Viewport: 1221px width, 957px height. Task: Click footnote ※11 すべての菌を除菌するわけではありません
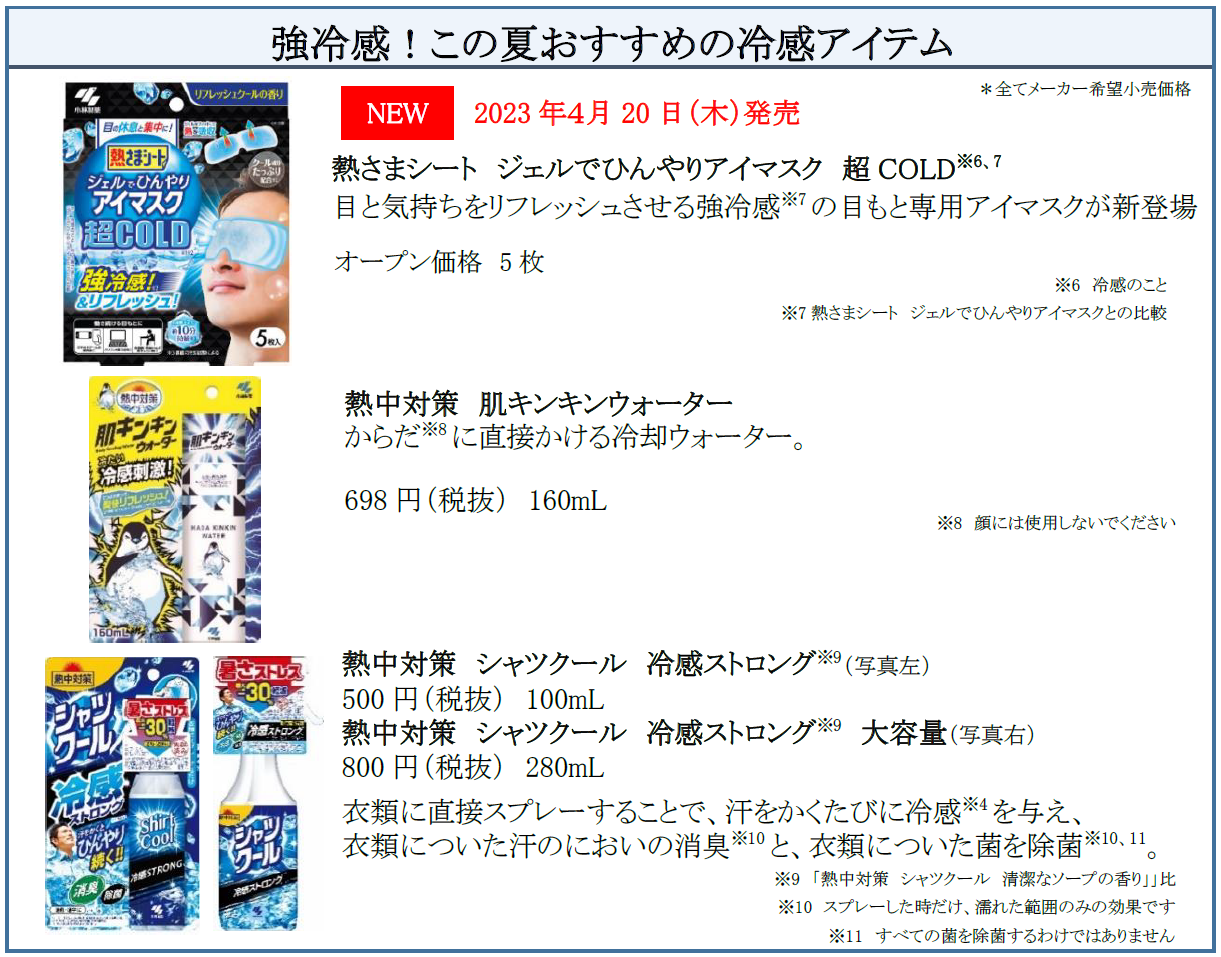(x=1001, y=936)
